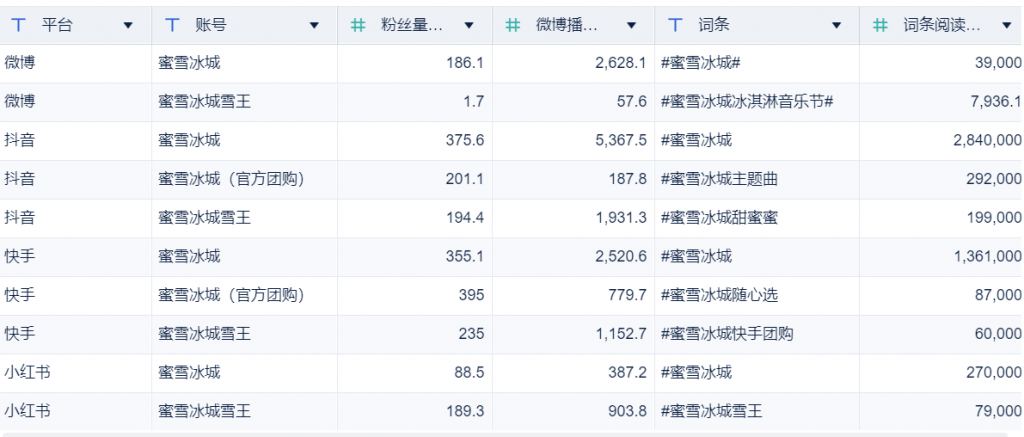Click the text type icon of 词条 column

pos(675,25)
